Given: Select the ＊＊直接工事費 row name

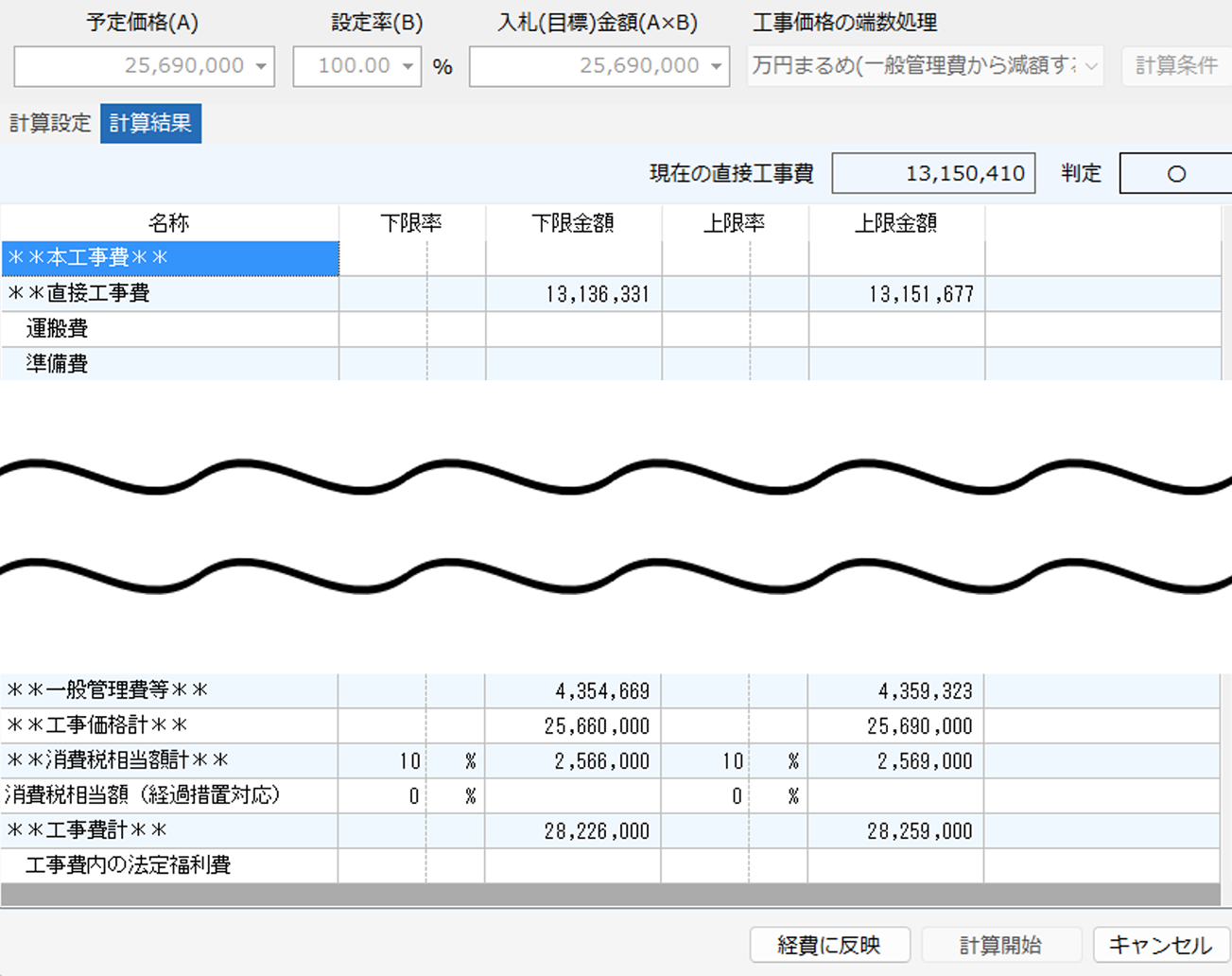Looking at the screenshot, I should coord(170,294).
